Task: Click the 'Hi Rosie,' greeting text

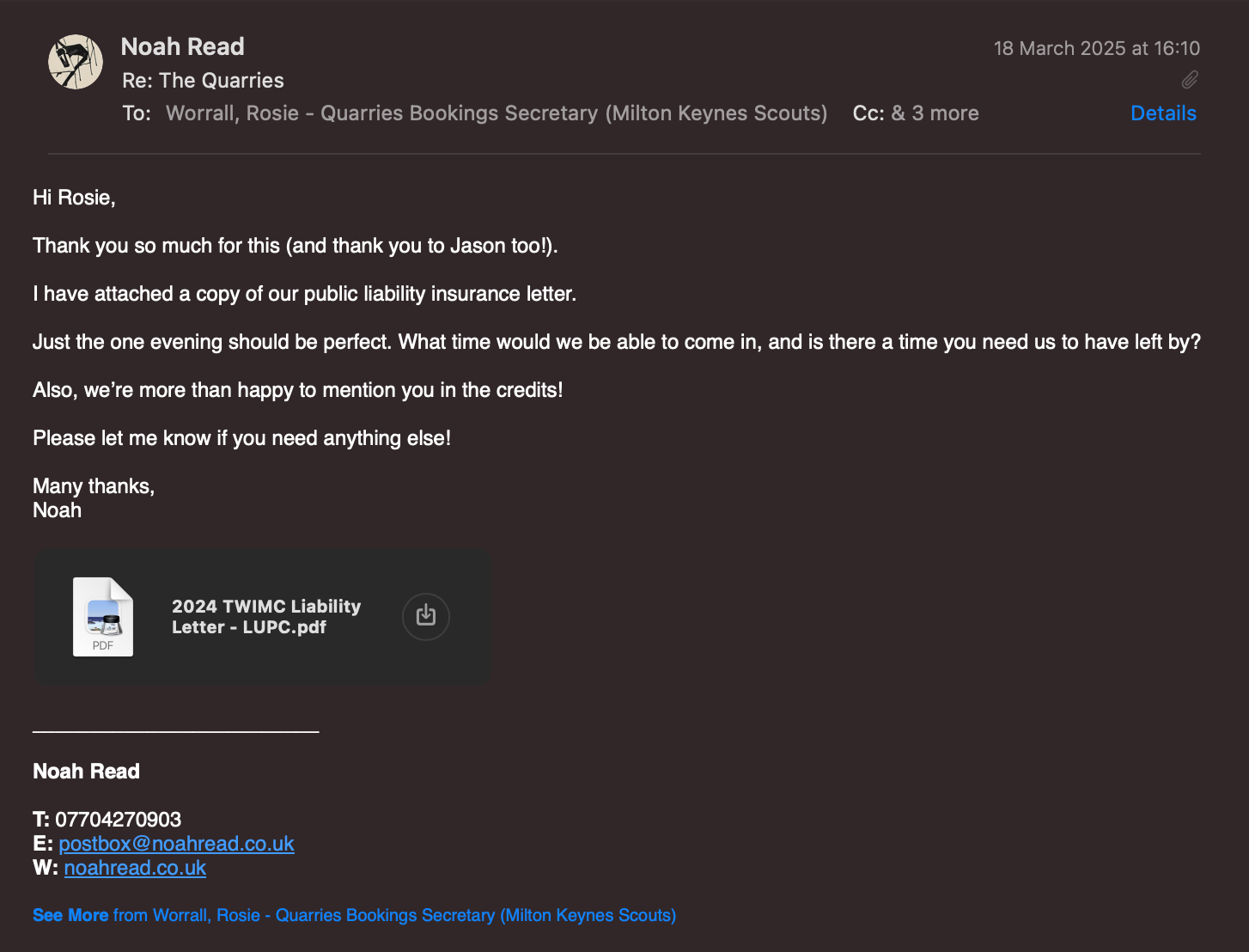Action: [74, 198]
